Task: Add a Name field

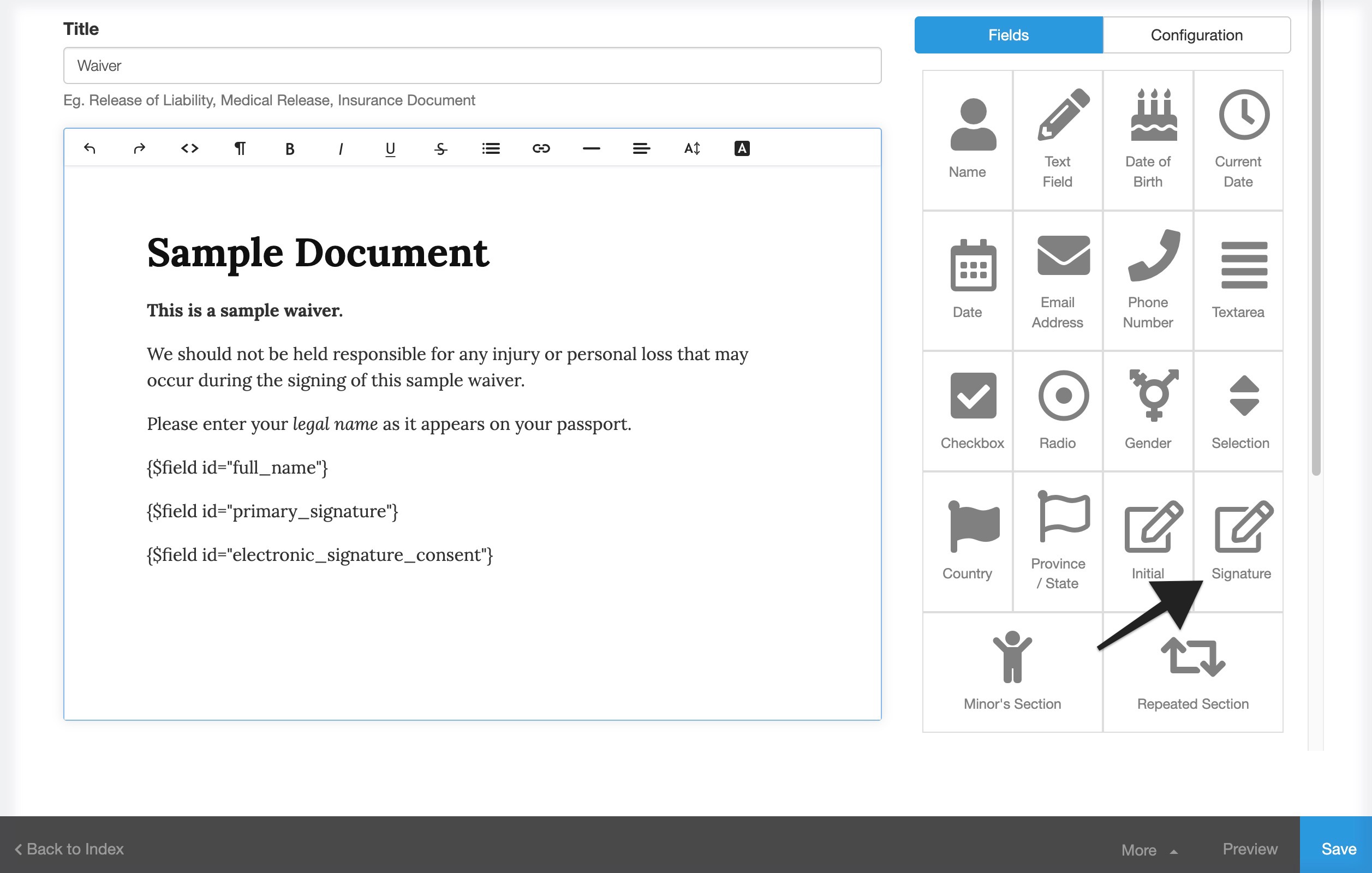Action: click(968, 140)
